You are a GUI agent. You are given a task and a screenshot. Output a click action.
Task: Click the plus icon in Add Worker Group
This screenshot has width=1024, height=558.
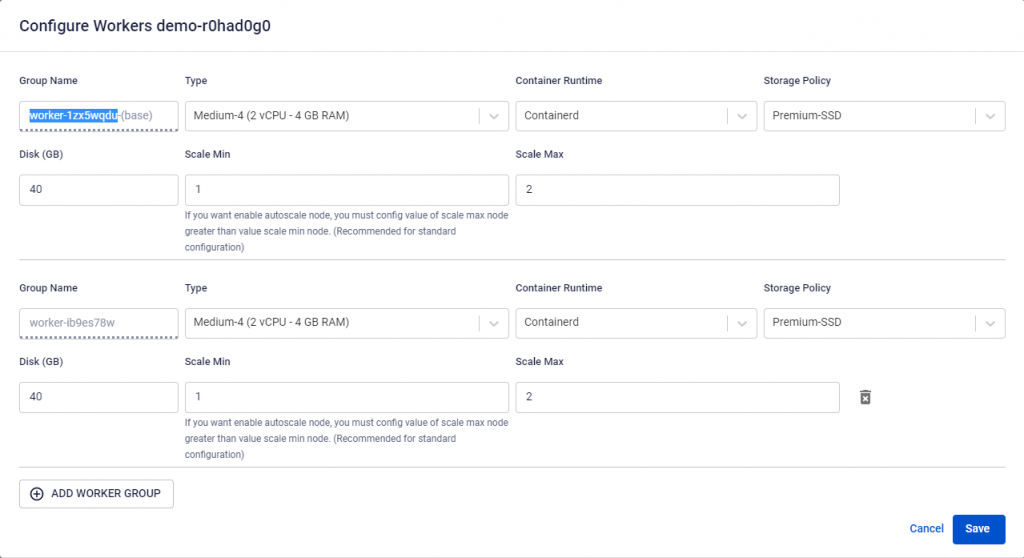pos(37,494)
